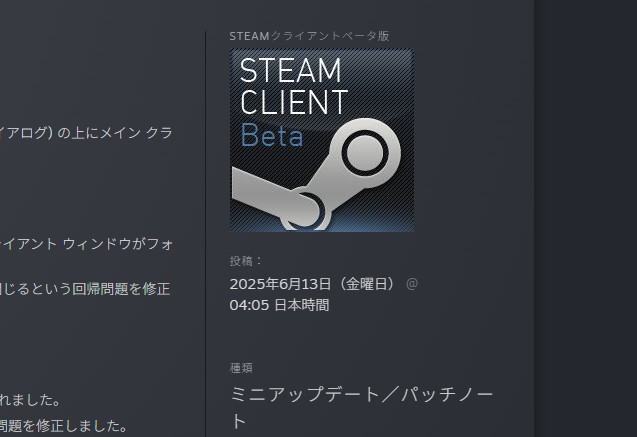Open the "ミニアップデート／パッチノー" type link
637x437 pixels.
click(x=362, y=394)
